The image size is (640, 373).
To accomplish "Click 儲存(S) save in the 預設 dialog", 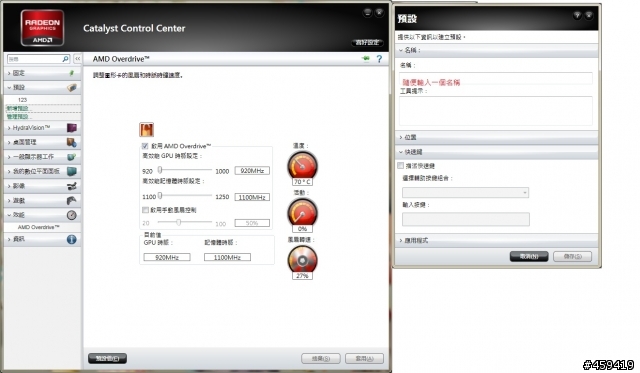I will (572, 256).
